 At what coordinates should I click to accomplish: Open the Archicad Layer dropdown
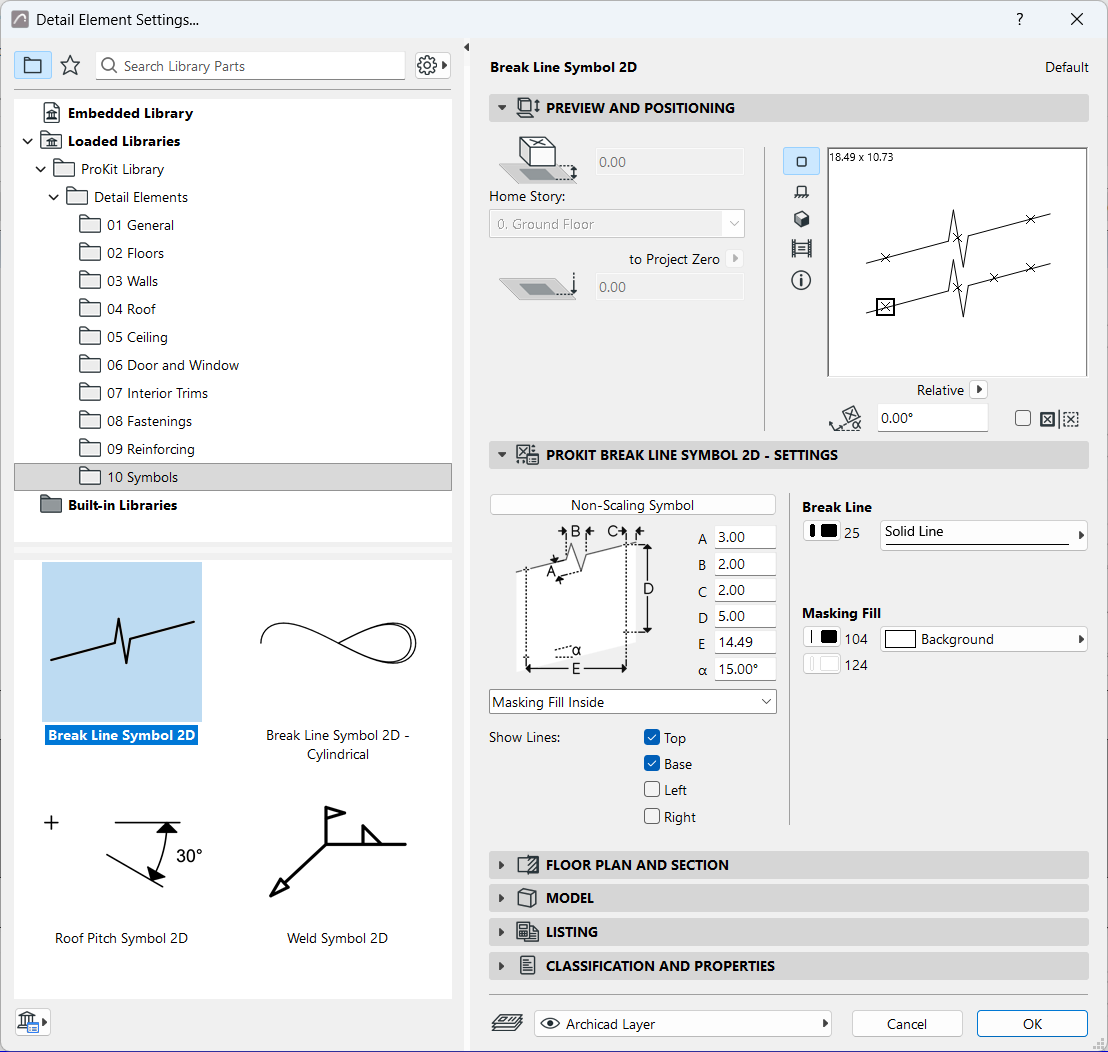click(683, 1024)
